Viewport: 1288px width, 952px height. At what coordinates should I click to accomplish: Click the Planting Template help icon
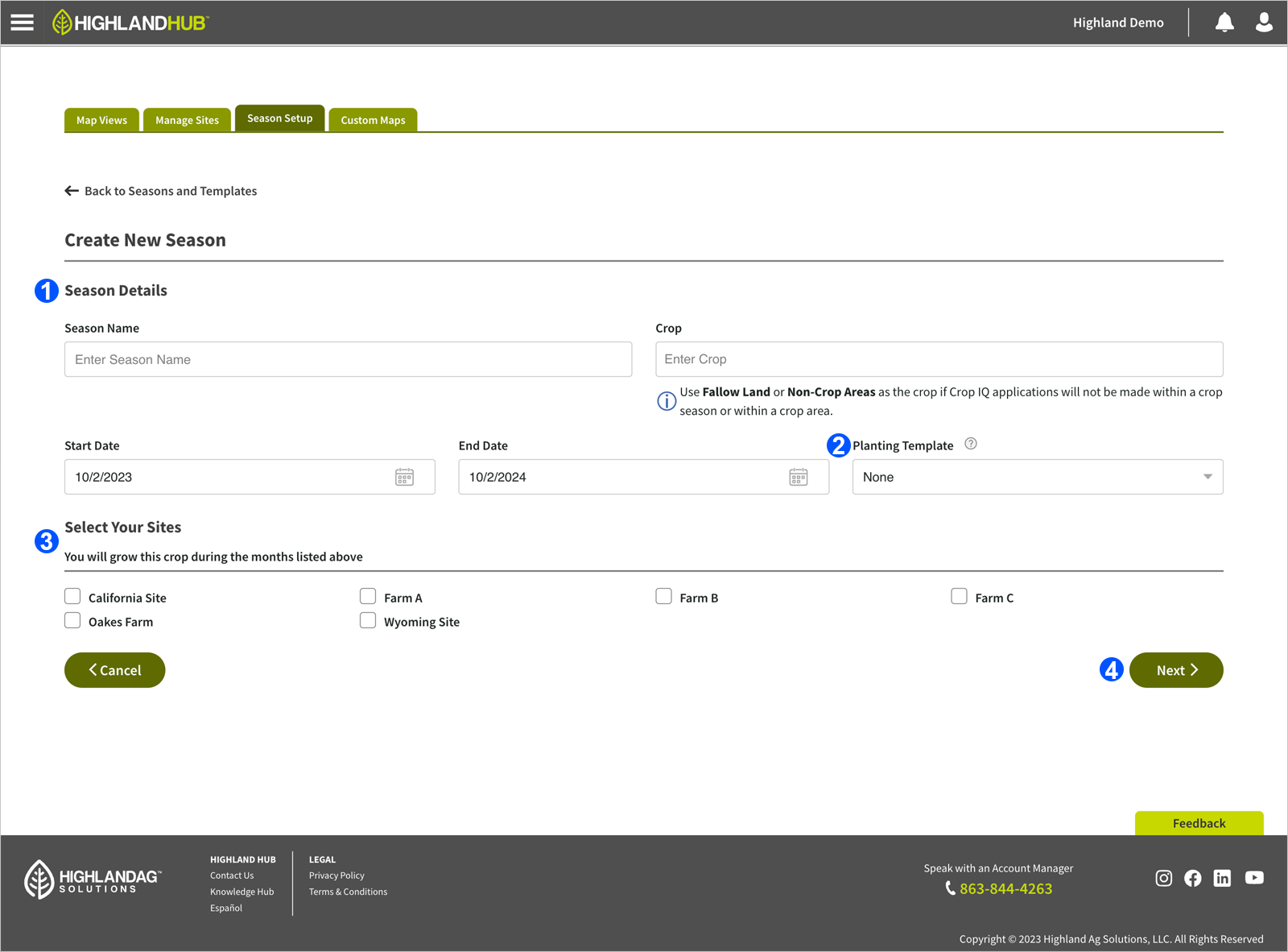971,444
